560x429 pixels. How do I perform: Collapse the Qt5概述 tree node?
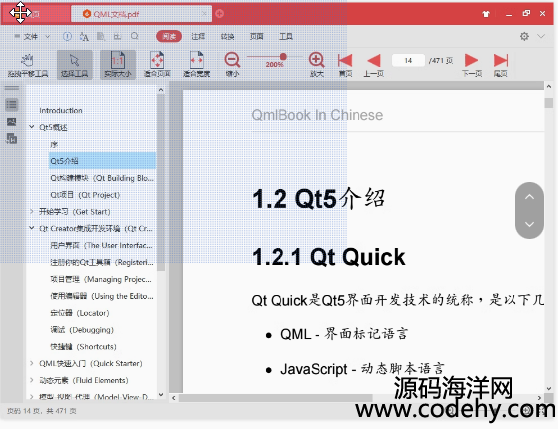(32, 127)
